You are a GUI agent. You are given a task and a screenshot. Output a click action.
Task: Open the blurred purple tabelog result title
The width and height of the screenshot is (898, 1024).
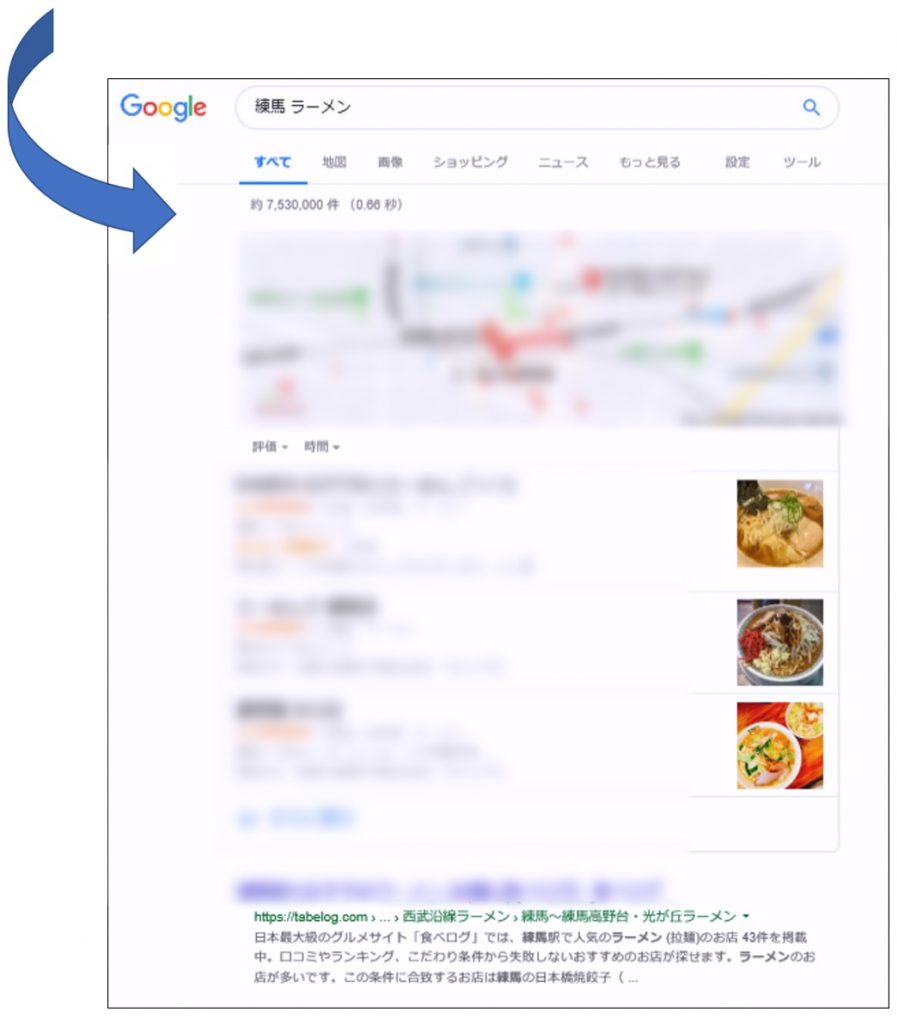[x=448, y=890]
